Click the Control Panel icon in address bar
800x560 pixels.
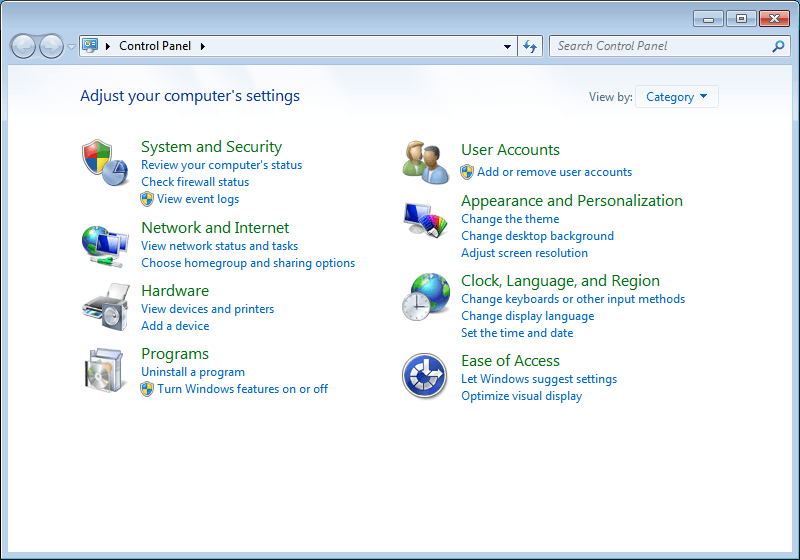coord(90,46)
